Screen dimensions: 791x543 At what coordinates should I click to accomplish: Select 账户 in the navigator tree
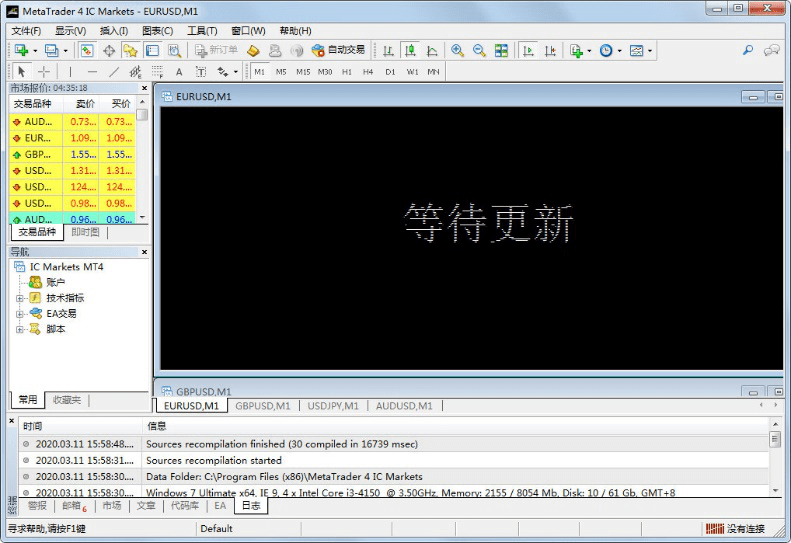[55, 282]
